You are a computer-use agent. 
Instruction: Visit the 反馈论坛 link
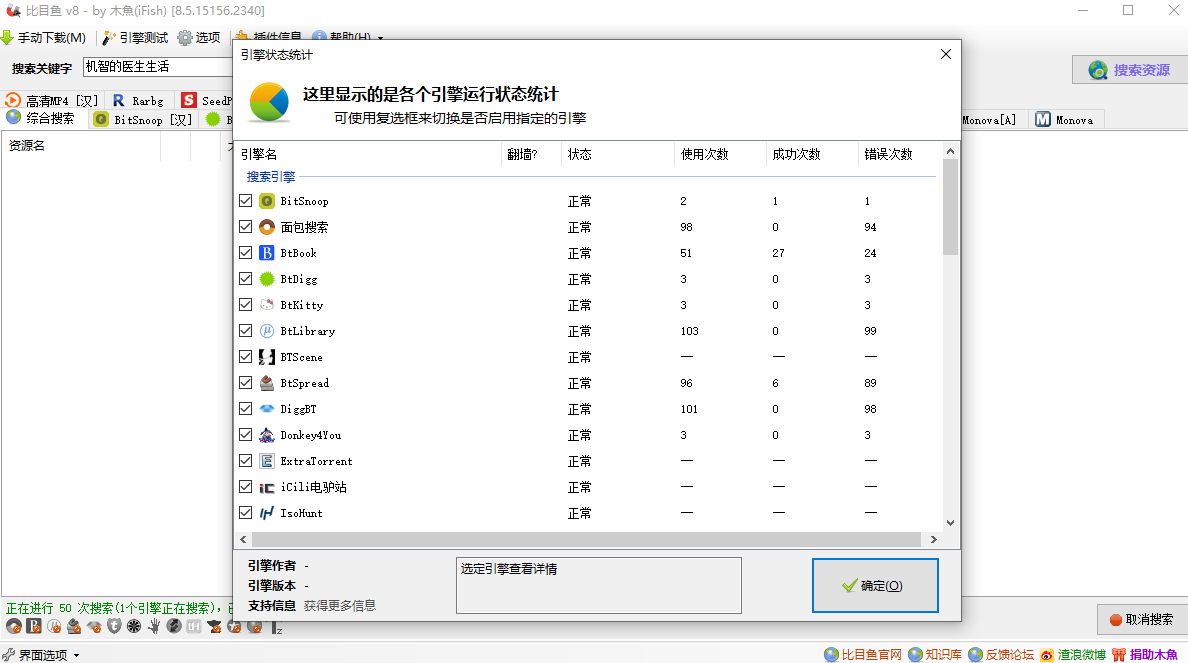click(1002, 655)
